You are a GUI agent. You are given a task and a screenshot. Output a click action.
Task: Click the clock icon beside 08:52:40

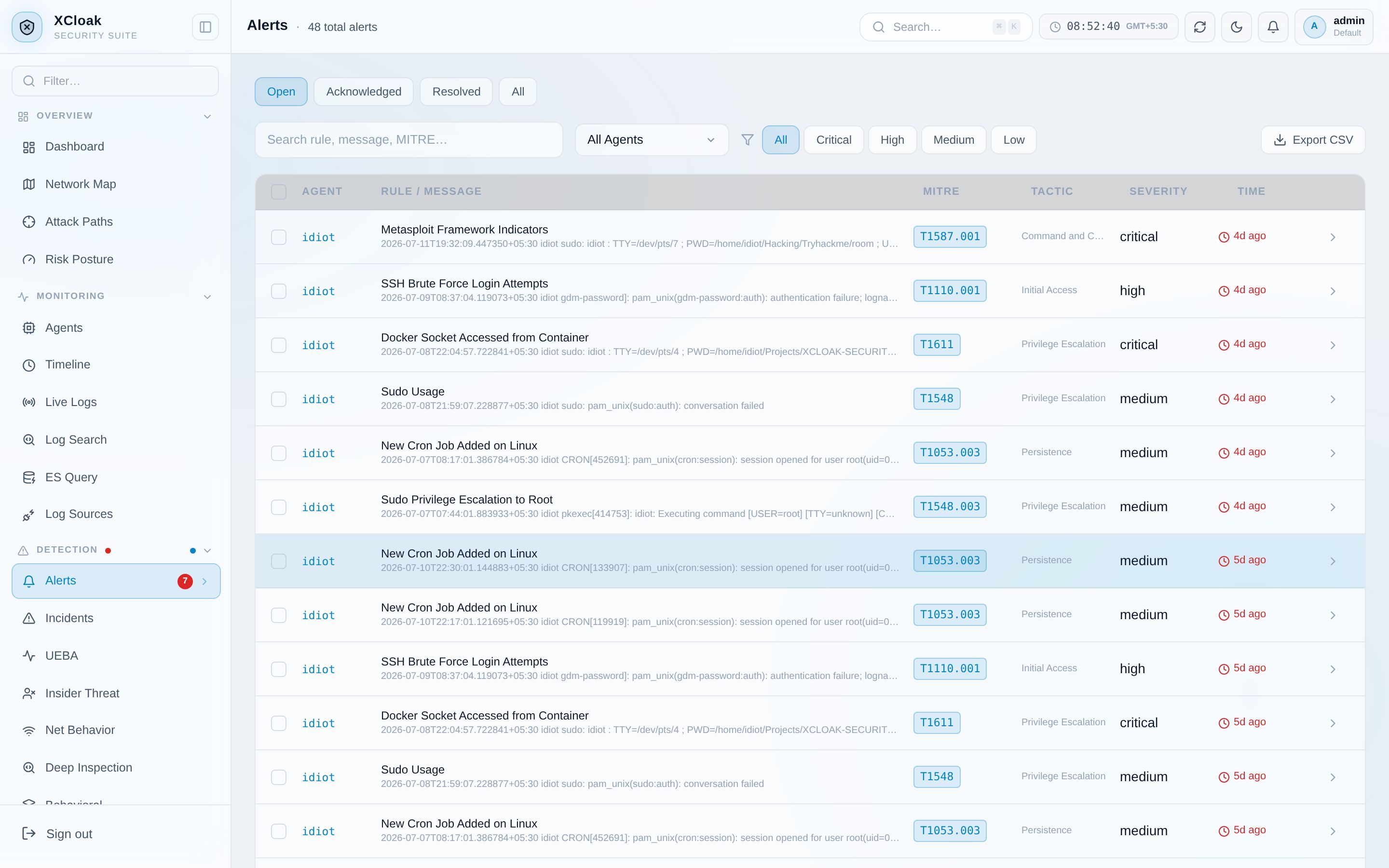(x=1055, y=27)
